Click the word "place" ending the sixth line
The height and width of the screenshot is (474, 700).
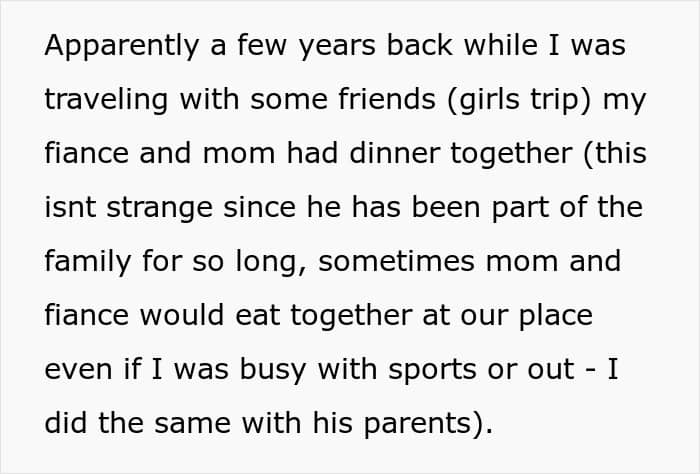[555, 316]
